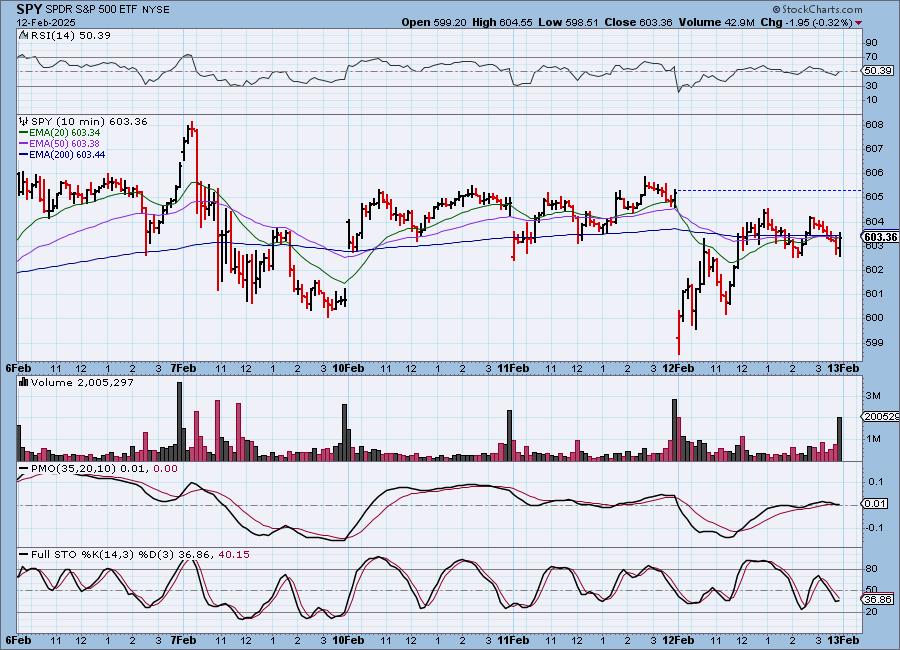This screenshot has height=650, width=900.
Task: Click 13Feb on the price chart date axis
Action: (x=843, y=368)
